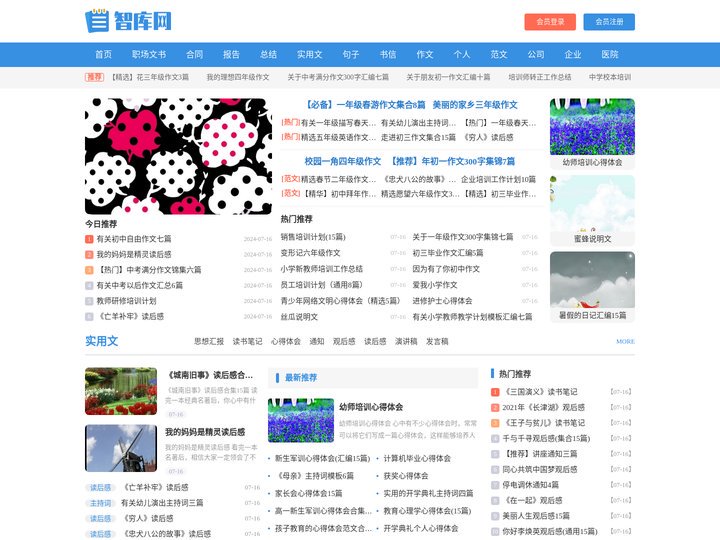Open 停电调休通知4篇 link
This screenshot has height=540, width=720.
[x=530, y=485]
